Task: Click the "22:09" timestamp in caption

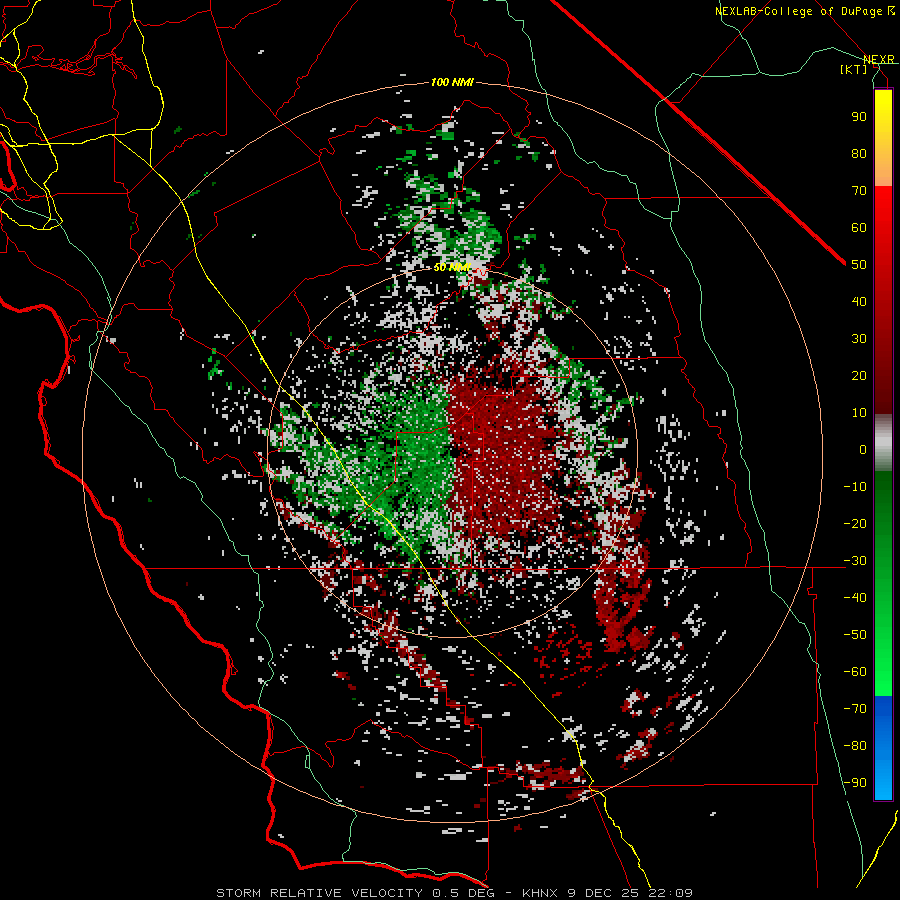Action: tap(670, 893)
